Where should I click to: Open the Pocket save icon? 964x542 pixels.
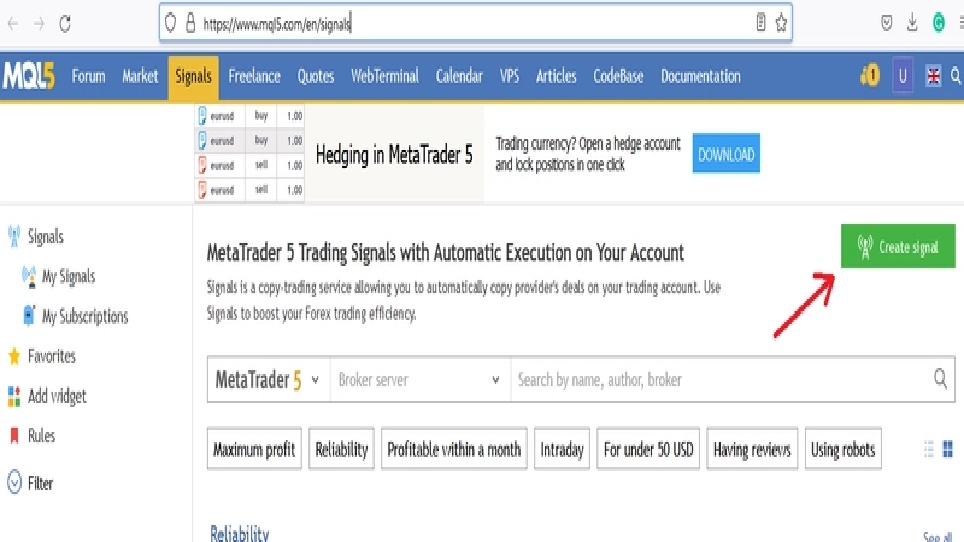pos(887,23)
